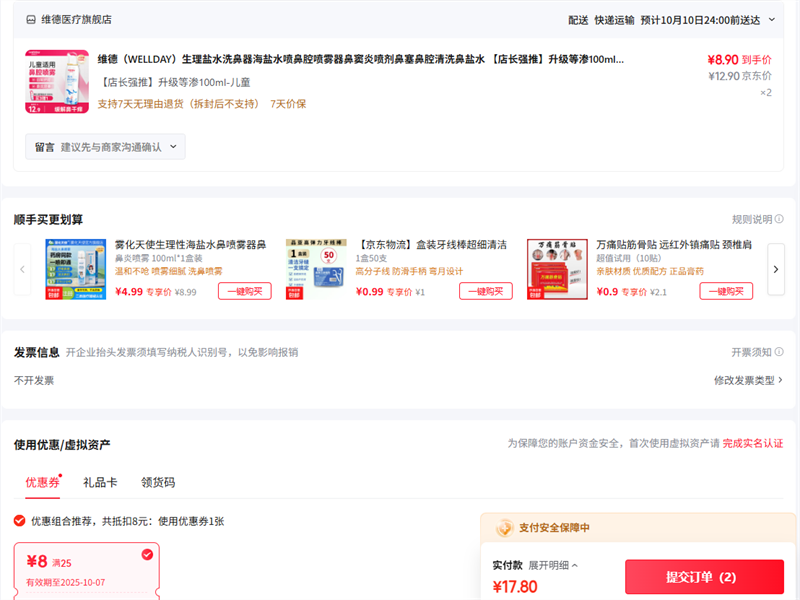
Task: Select the 优惠券 tab
Action: pos(42,482)
